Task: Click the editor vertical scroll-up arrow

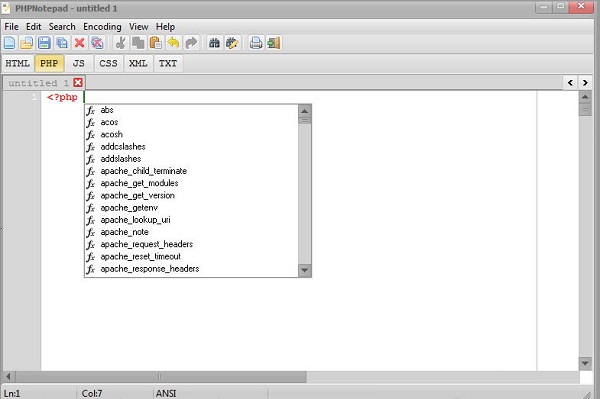Action: [585, 97]
